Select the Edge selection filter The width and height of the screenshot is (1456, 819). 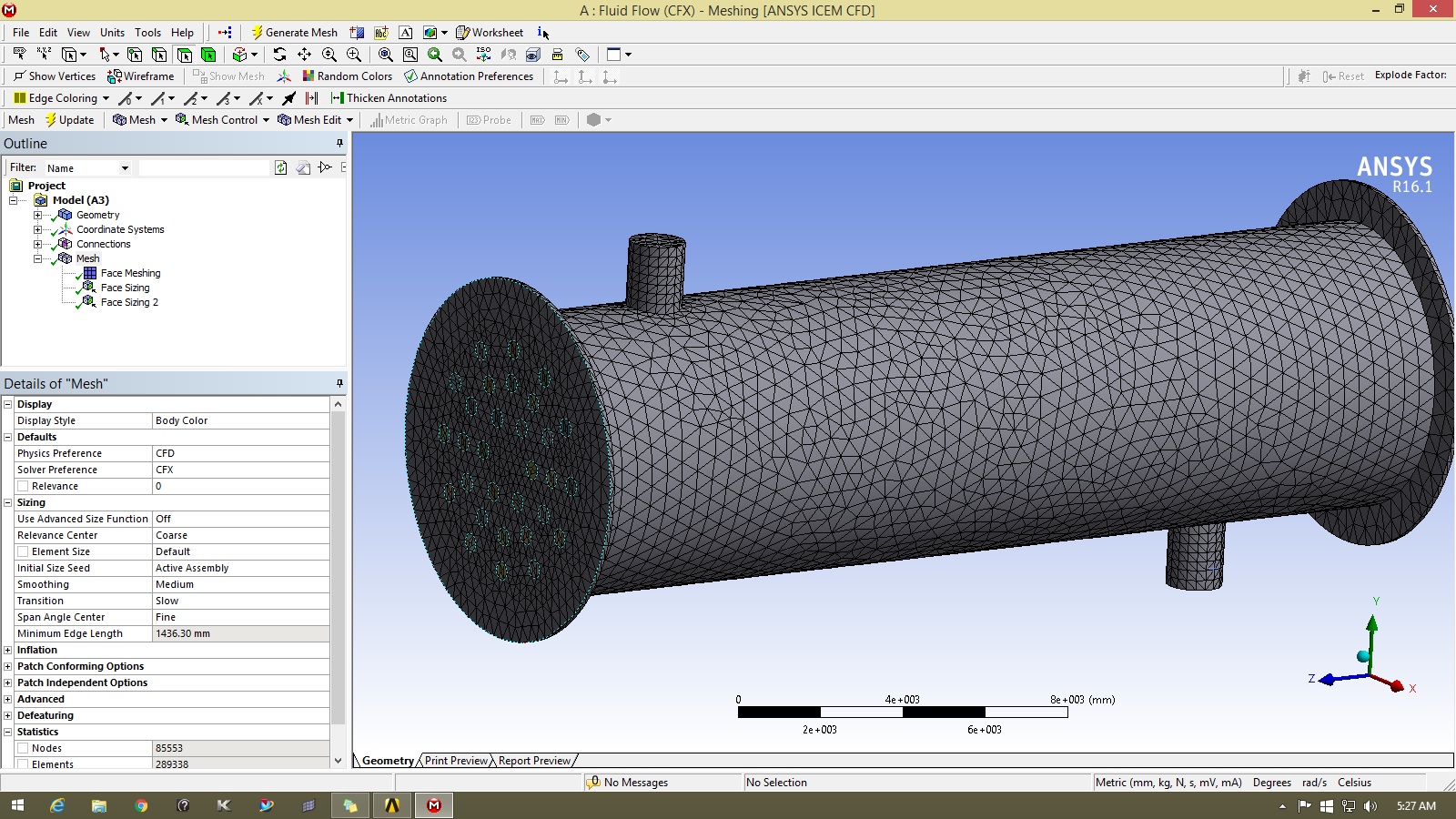[x=159, y=55]
